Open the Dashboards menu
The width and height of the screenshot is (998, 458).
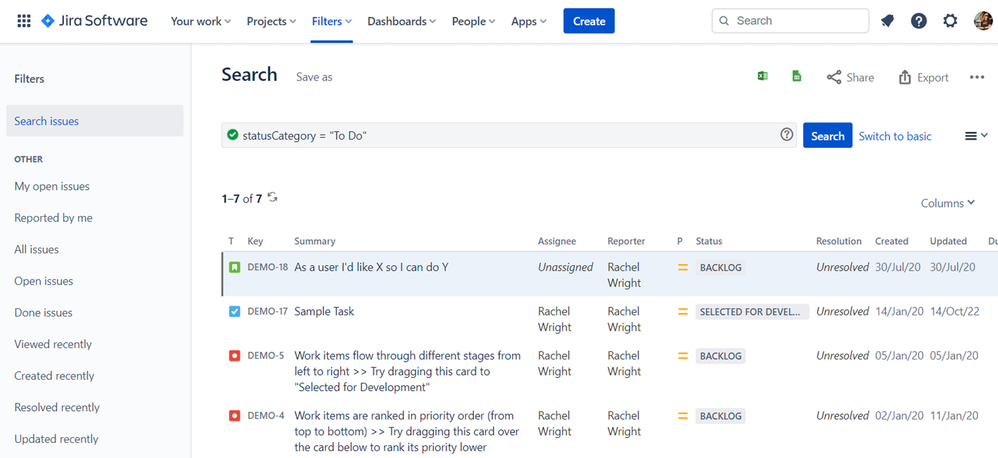point(402,21)
